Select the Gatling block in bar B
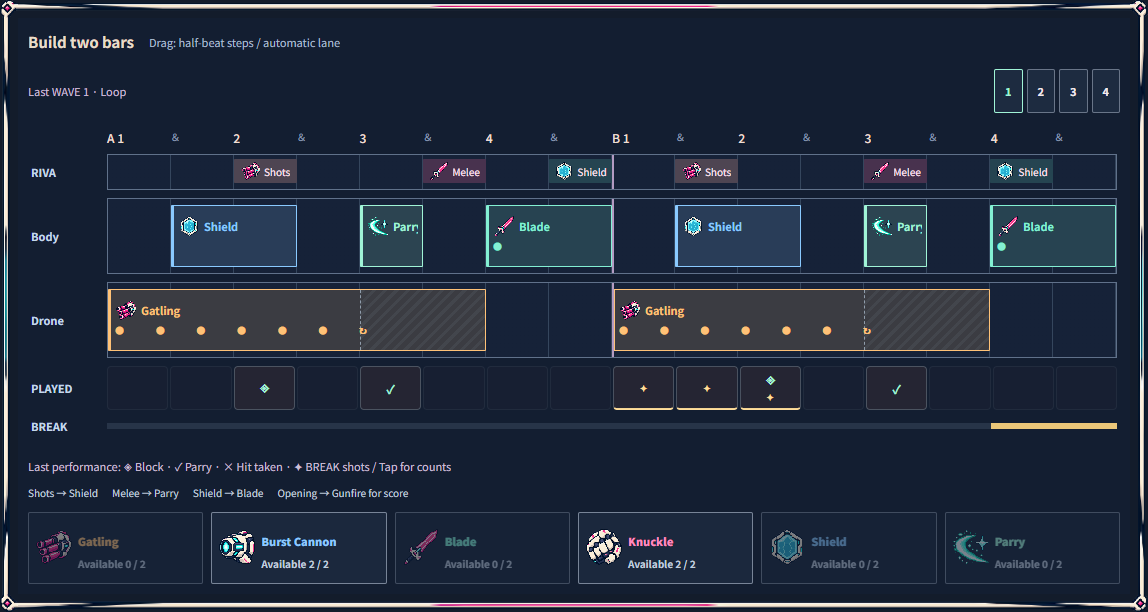 [802, 320]
